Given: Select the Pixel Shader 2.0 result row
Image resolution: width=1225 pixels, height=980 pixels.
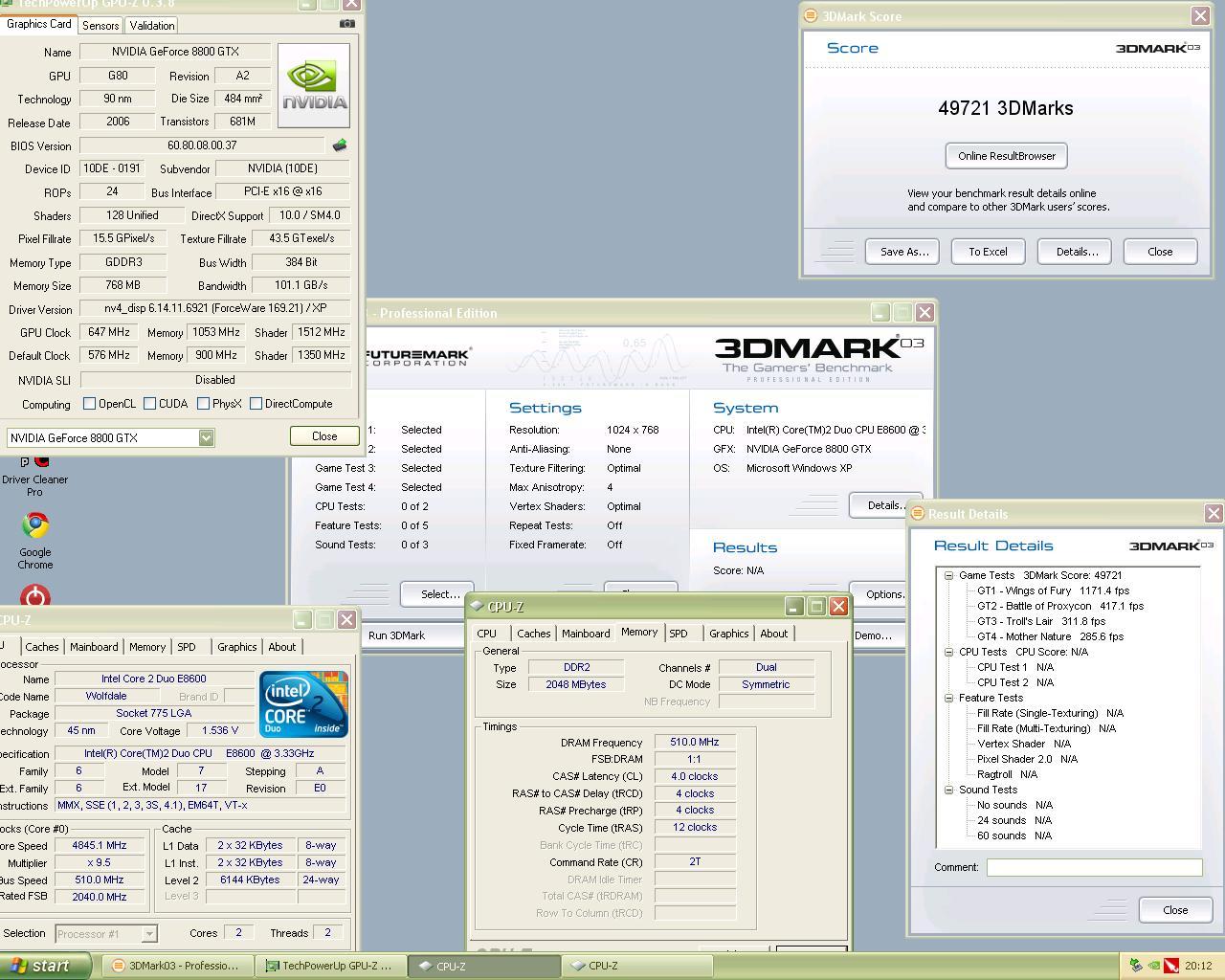Looking at the screenshot, I should tap(1027, 759).
